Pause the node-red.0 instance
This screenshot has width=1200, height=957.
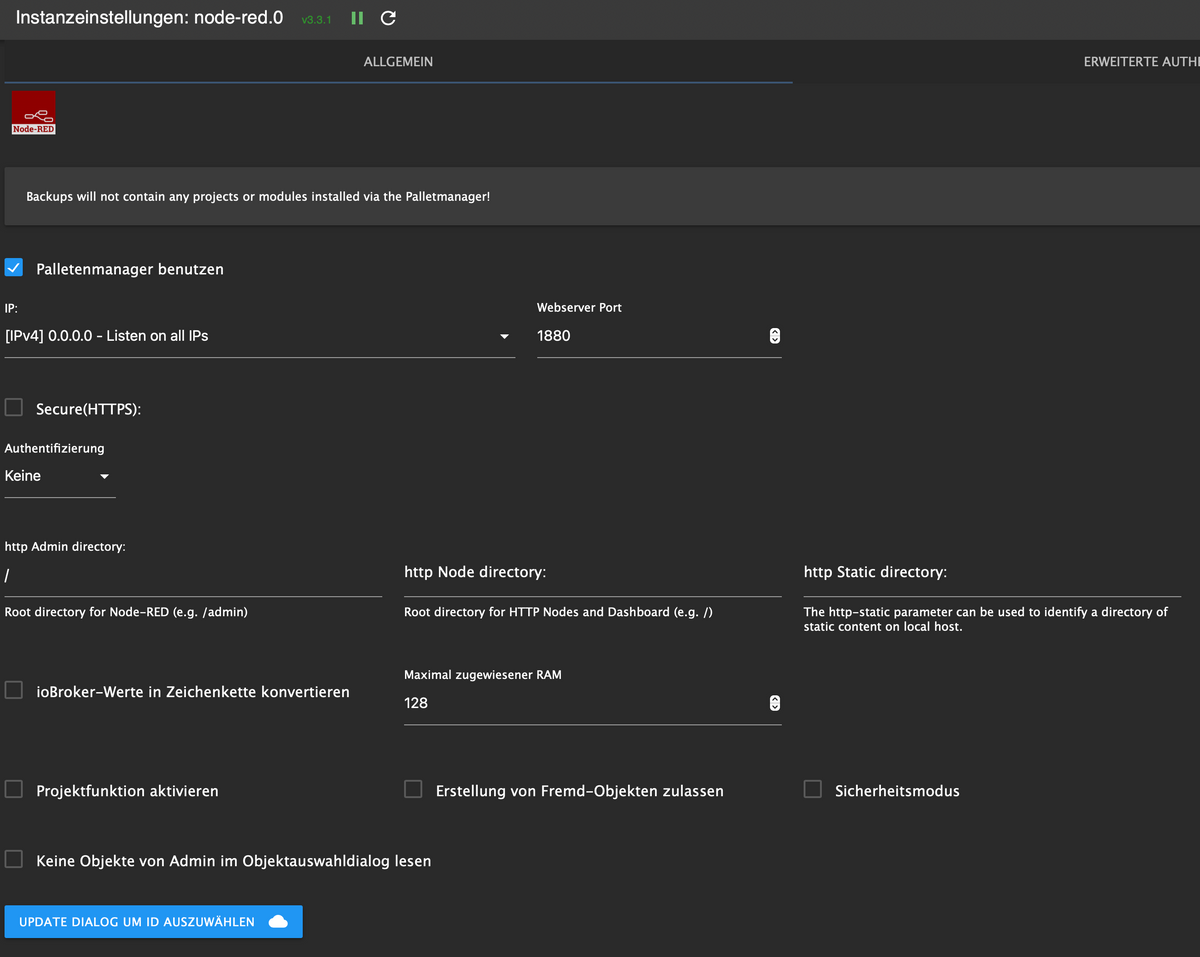pyautogui.click(x=357, y=18)
